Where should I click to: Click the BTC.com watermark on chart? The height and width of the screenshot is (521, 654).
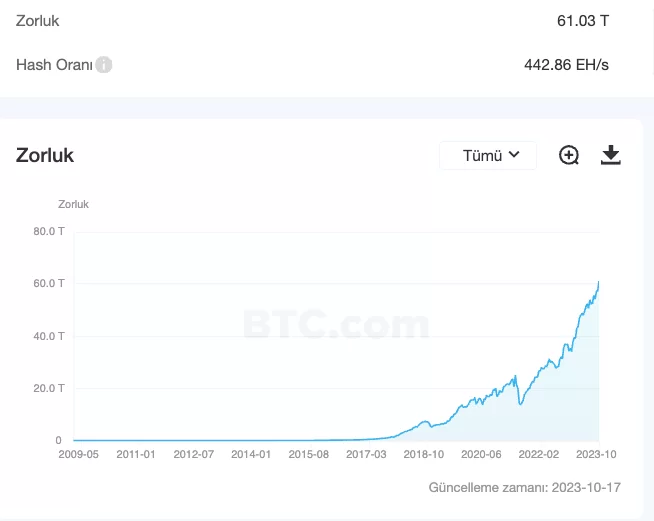[335, 324]
